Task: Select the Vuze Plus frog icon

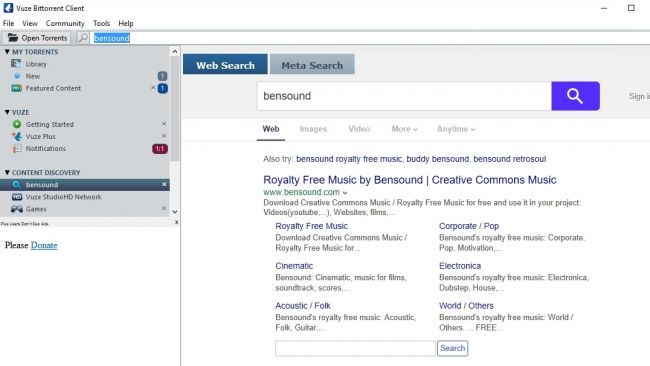Action: point(17,136)
